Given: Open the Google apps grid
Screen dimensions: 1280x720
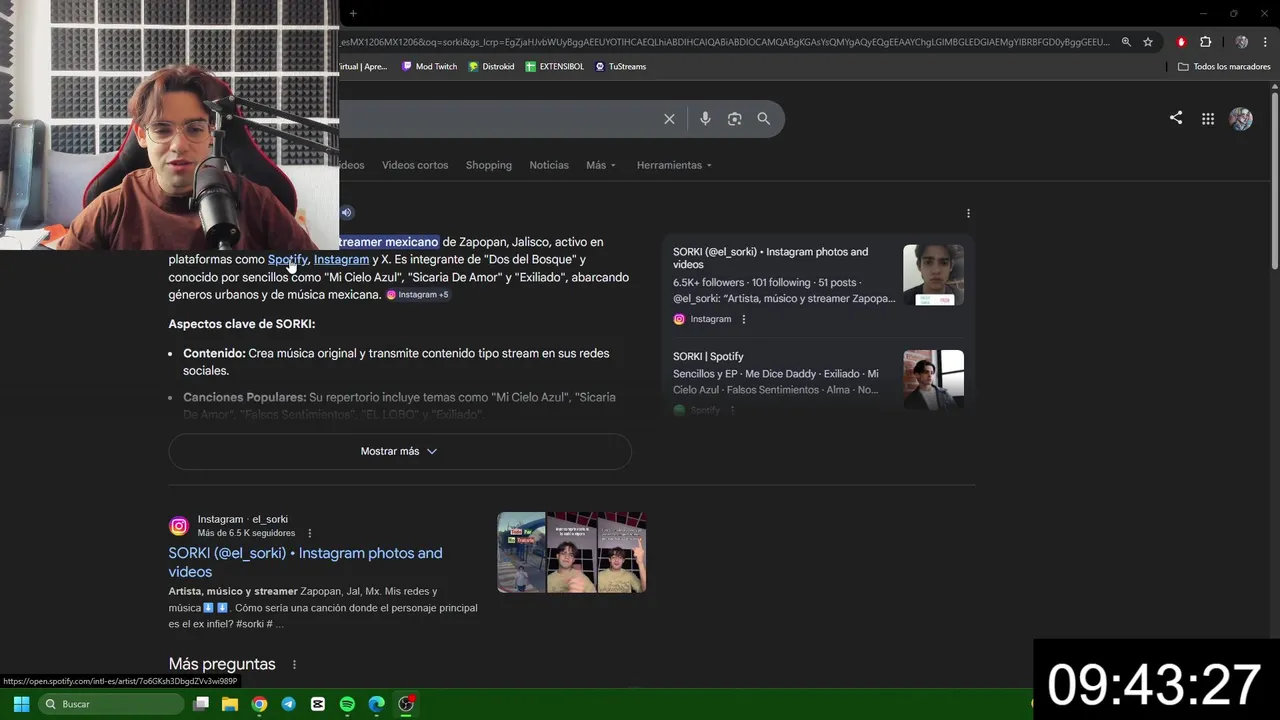Looking at the screenshot, I should 1208,119.
